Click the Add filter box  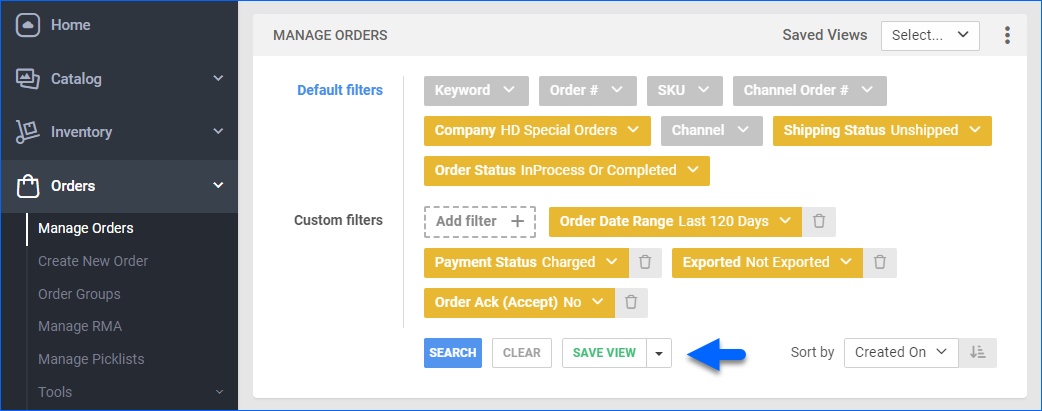click(479, 221)
